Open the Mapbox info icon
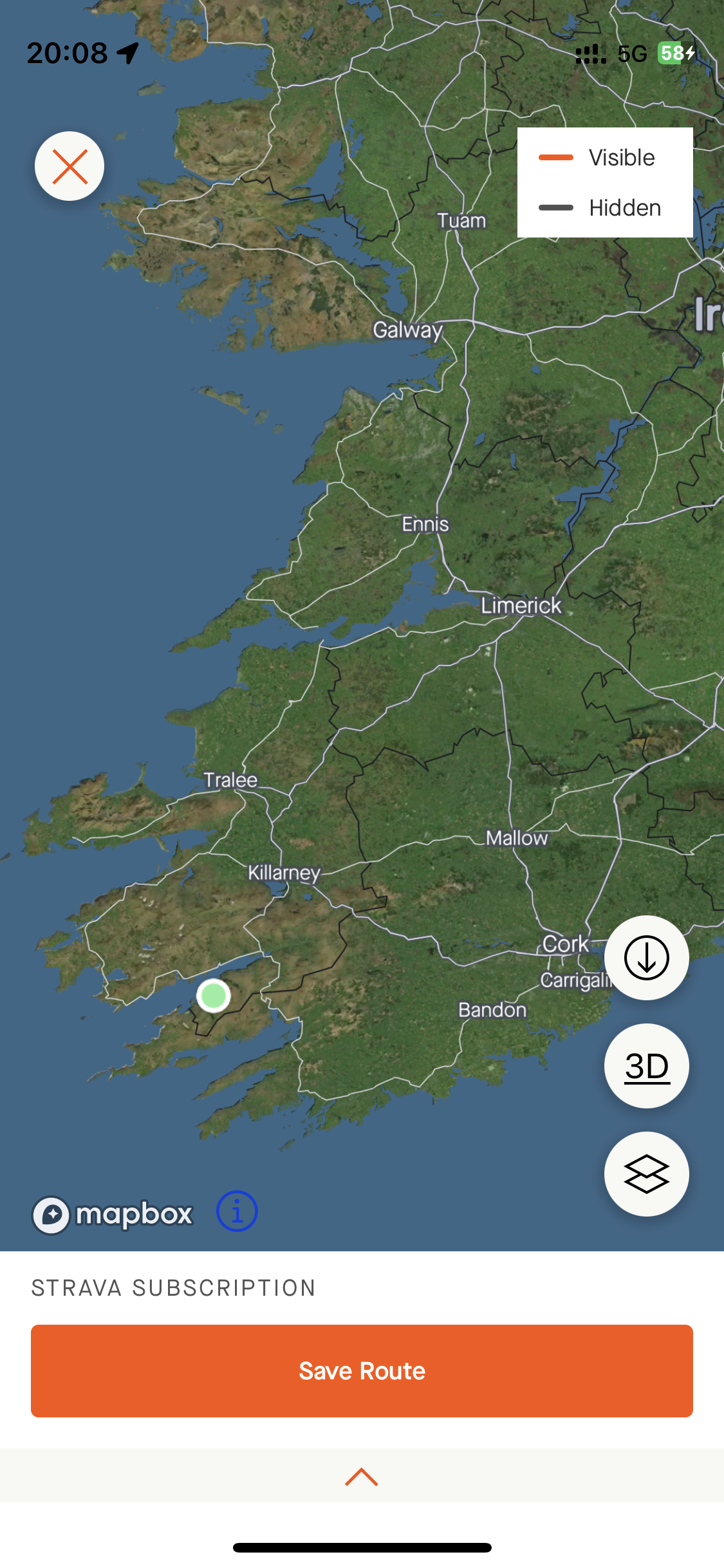The height and width of the screenshot is (1568, 724). [x=237, y=1211]
